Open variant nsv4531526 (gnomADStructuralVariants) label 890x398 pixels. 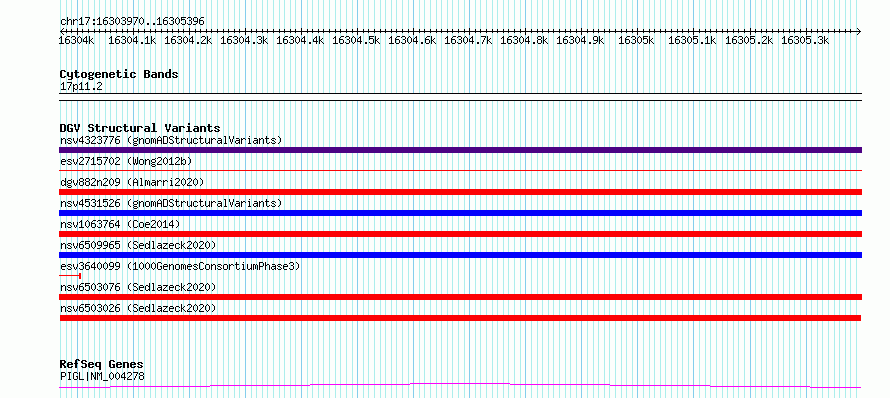pos(171,203)
